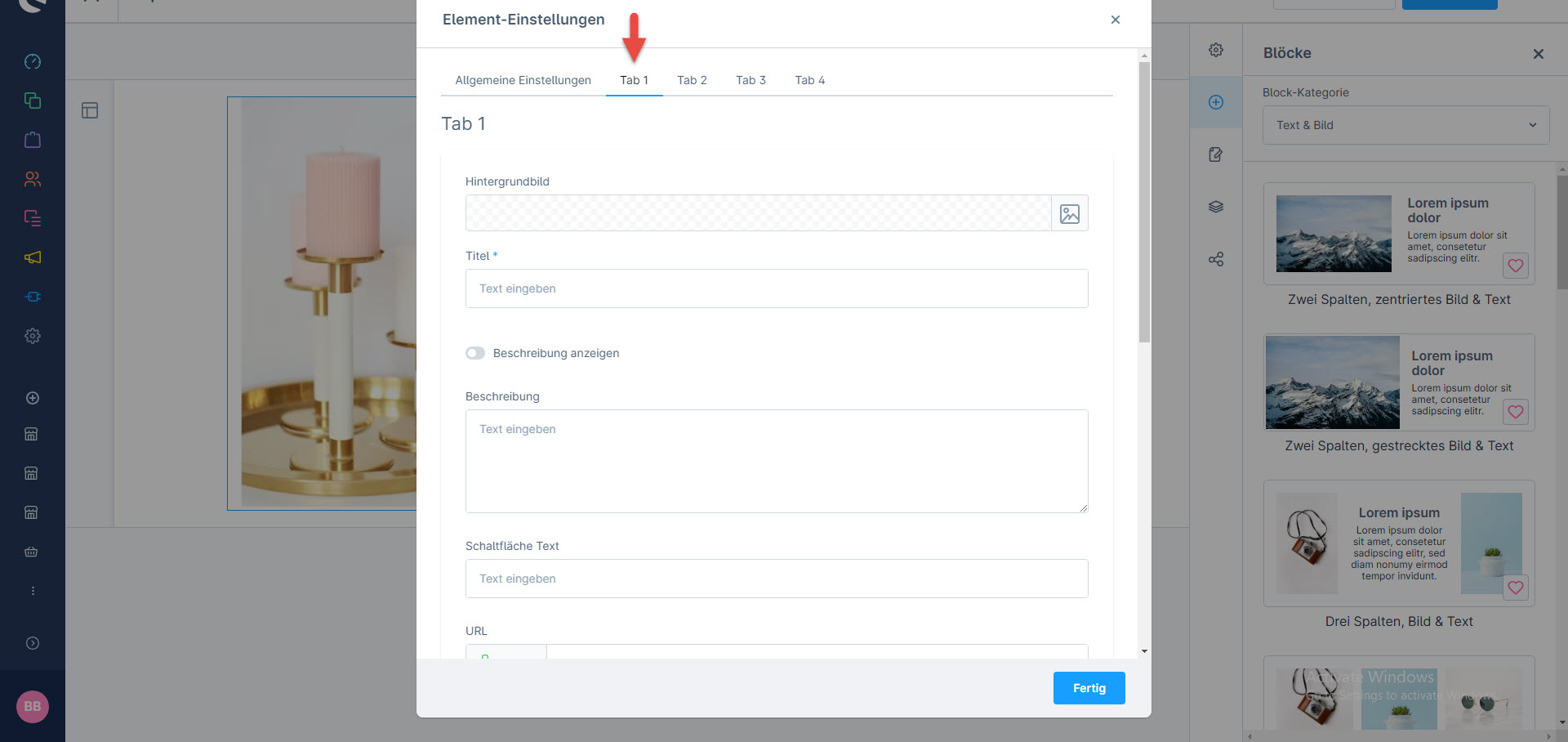Click the add block plus icon
This screenshot has height=742, width=1568.
(x=1216, y=102)
